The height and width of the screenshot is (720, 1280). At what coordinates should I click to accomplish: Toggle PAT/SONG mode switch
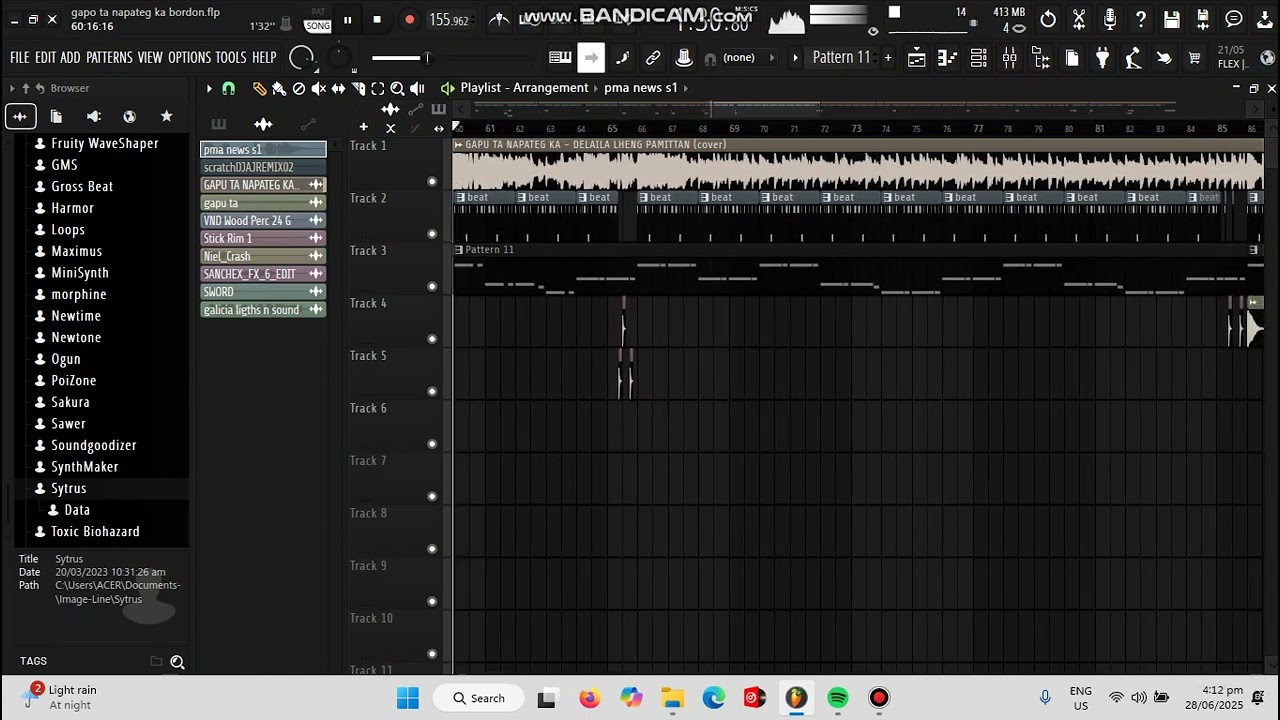317,20
